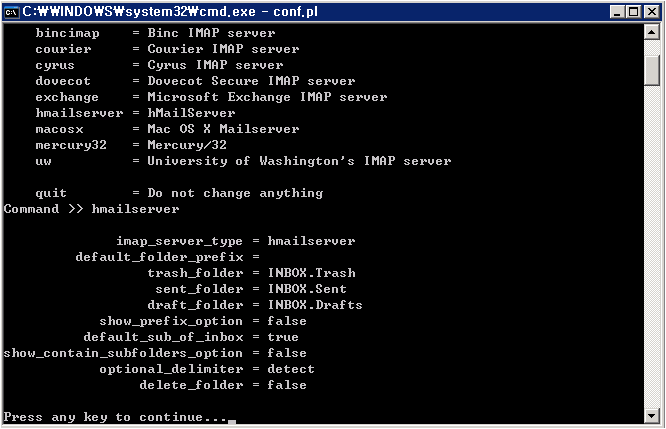Click the value 'INBOX.Sent'
The height and width of the screenshot is (429, 666).
pos(307,289)
